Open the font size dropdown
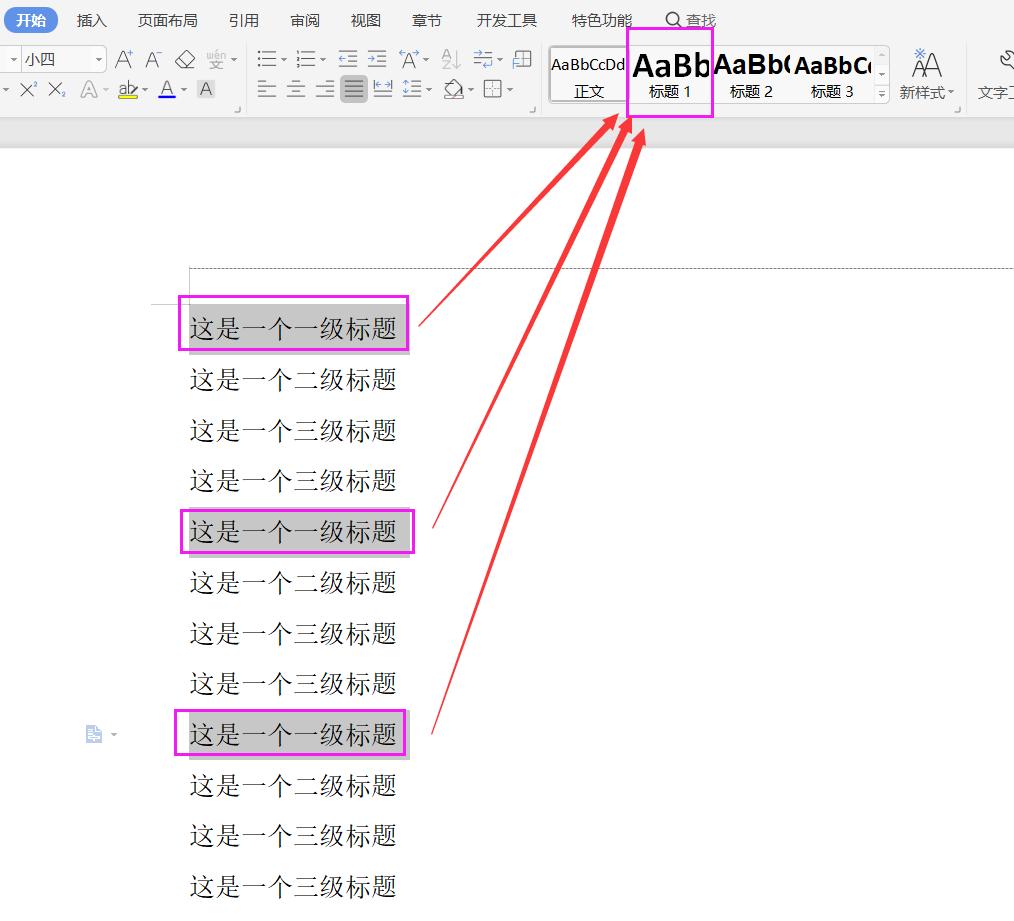 click(99, 58)
